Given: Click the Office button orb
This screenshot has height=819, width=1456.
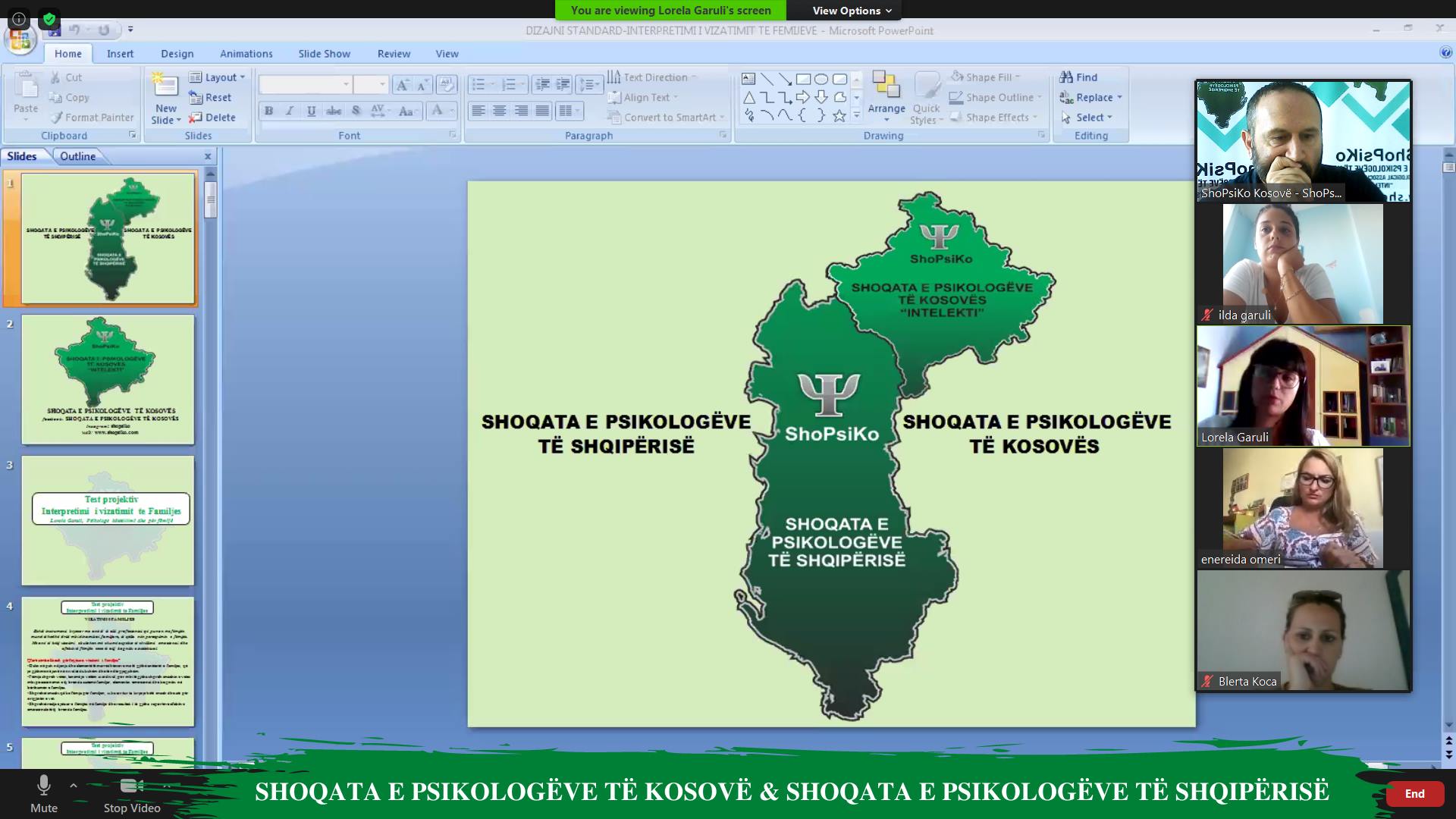Looking at the screenshot, I should [x=20, y=38].
